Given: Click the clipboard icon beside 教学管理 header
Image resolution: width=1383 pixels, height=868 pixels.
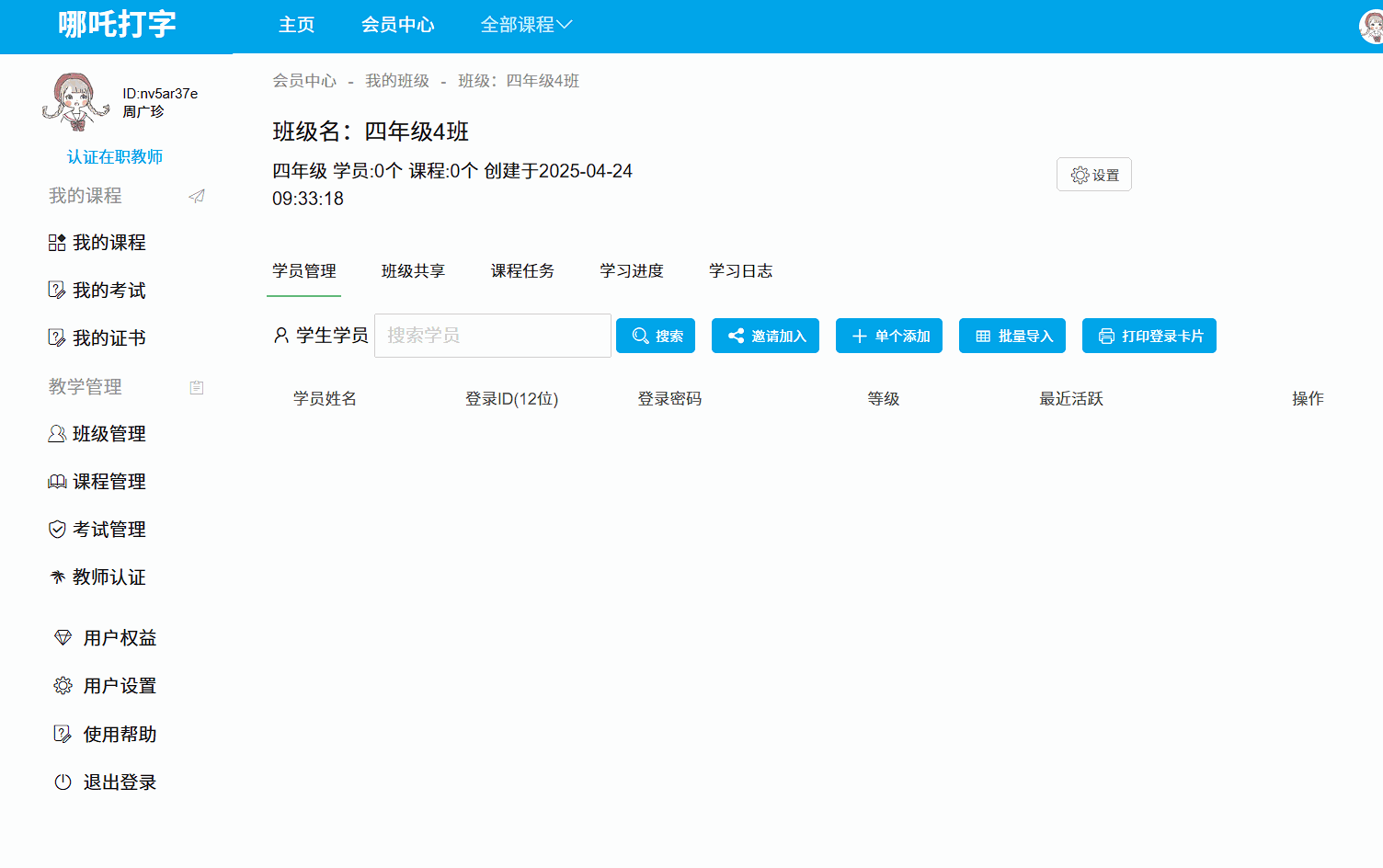Looking at the screenshot, I should tap(196, 387).
